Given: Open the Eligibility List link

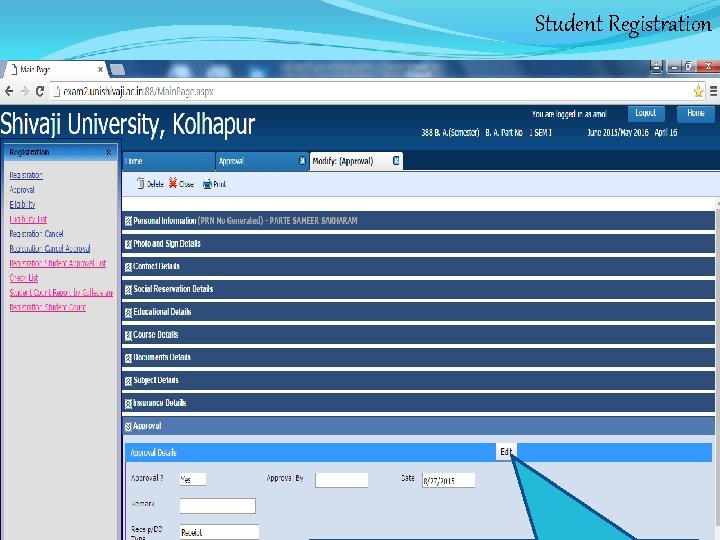Looking at the screenshot, I should [28, 219].
